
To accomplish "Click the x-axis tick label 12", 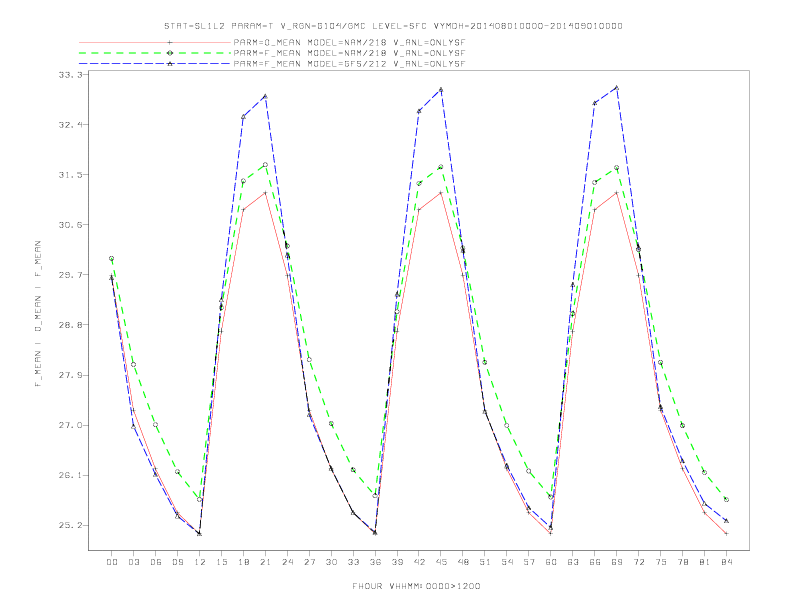I will 200,562.
